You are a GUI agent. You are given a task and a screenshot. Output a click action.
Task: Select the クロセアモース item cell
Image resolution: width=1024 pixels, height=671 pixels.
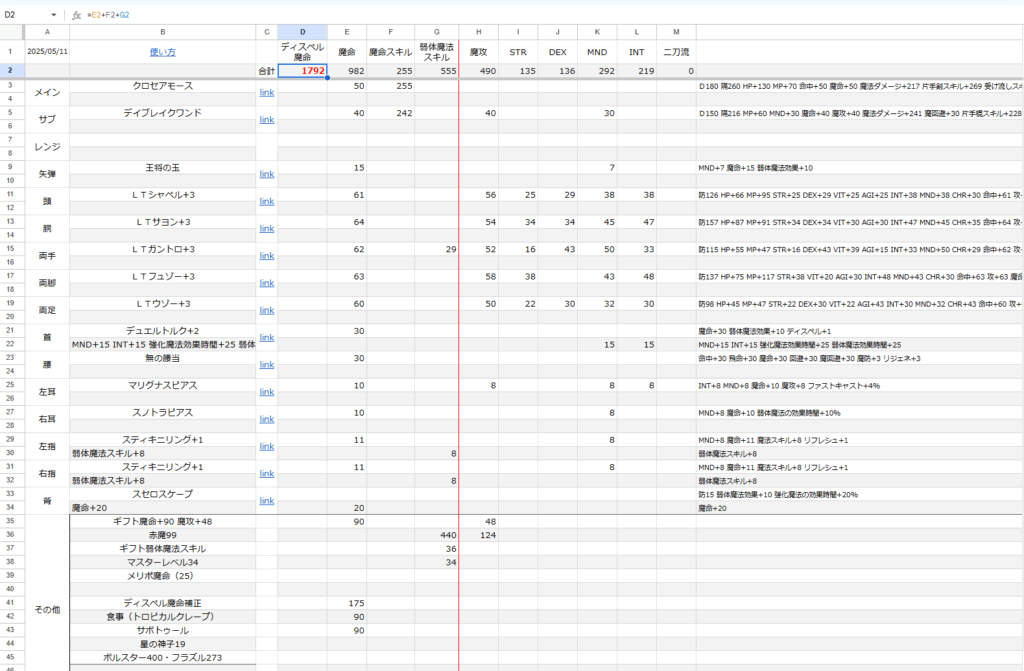tap(163, 86)
